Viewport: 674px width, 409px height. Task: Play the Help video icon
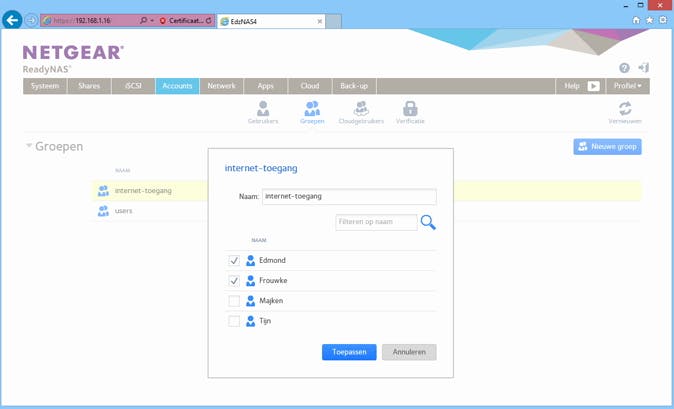[593, 86]
